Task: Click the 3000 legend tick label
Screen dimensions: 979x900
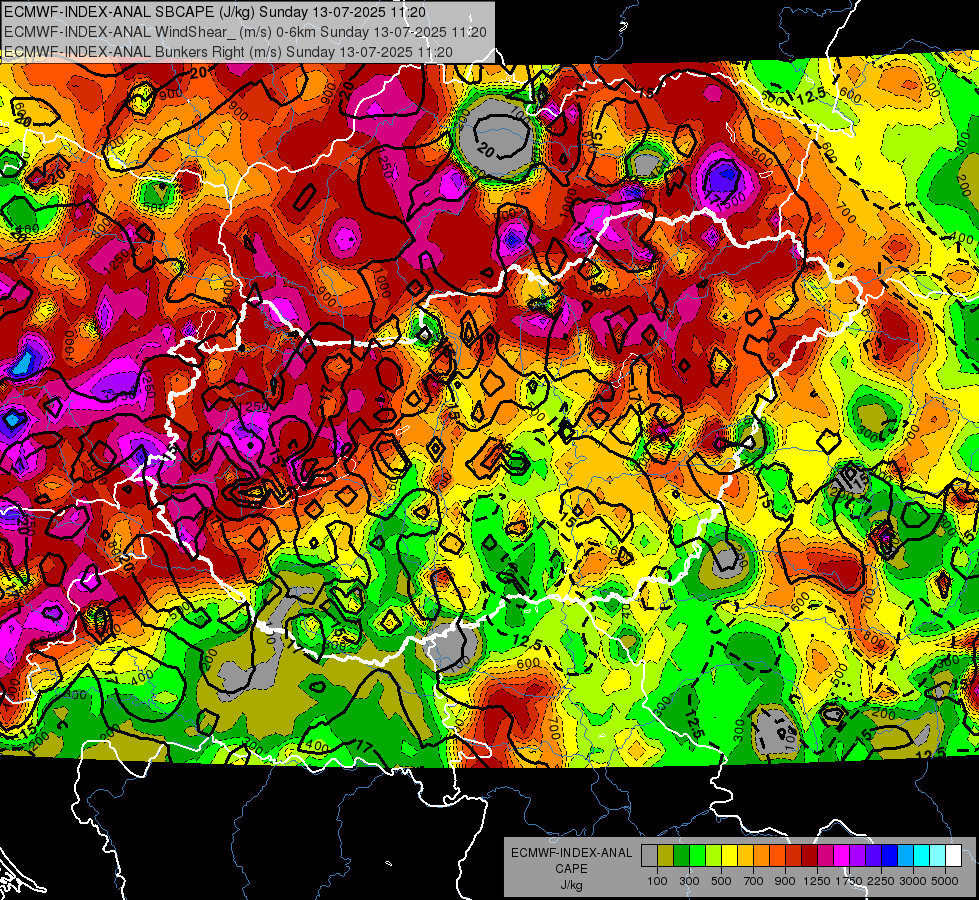Action: pos(913,881)
